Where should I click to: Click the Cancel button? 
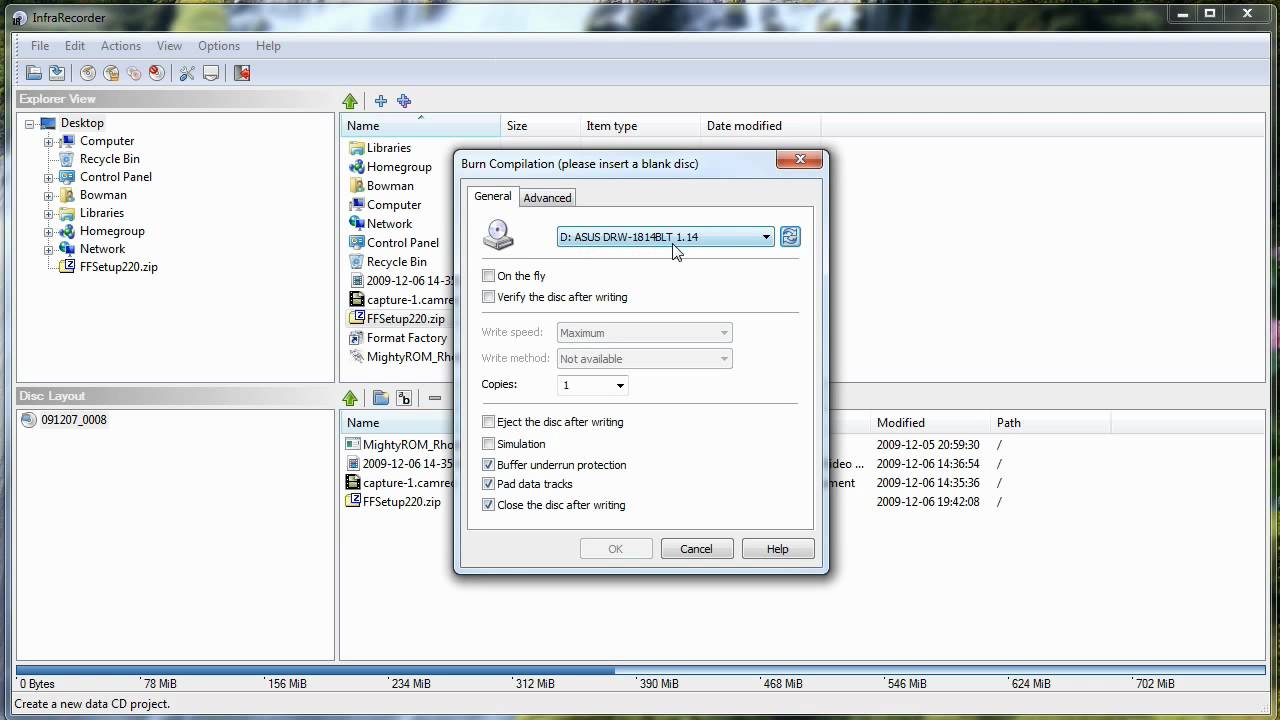(696, 548)
